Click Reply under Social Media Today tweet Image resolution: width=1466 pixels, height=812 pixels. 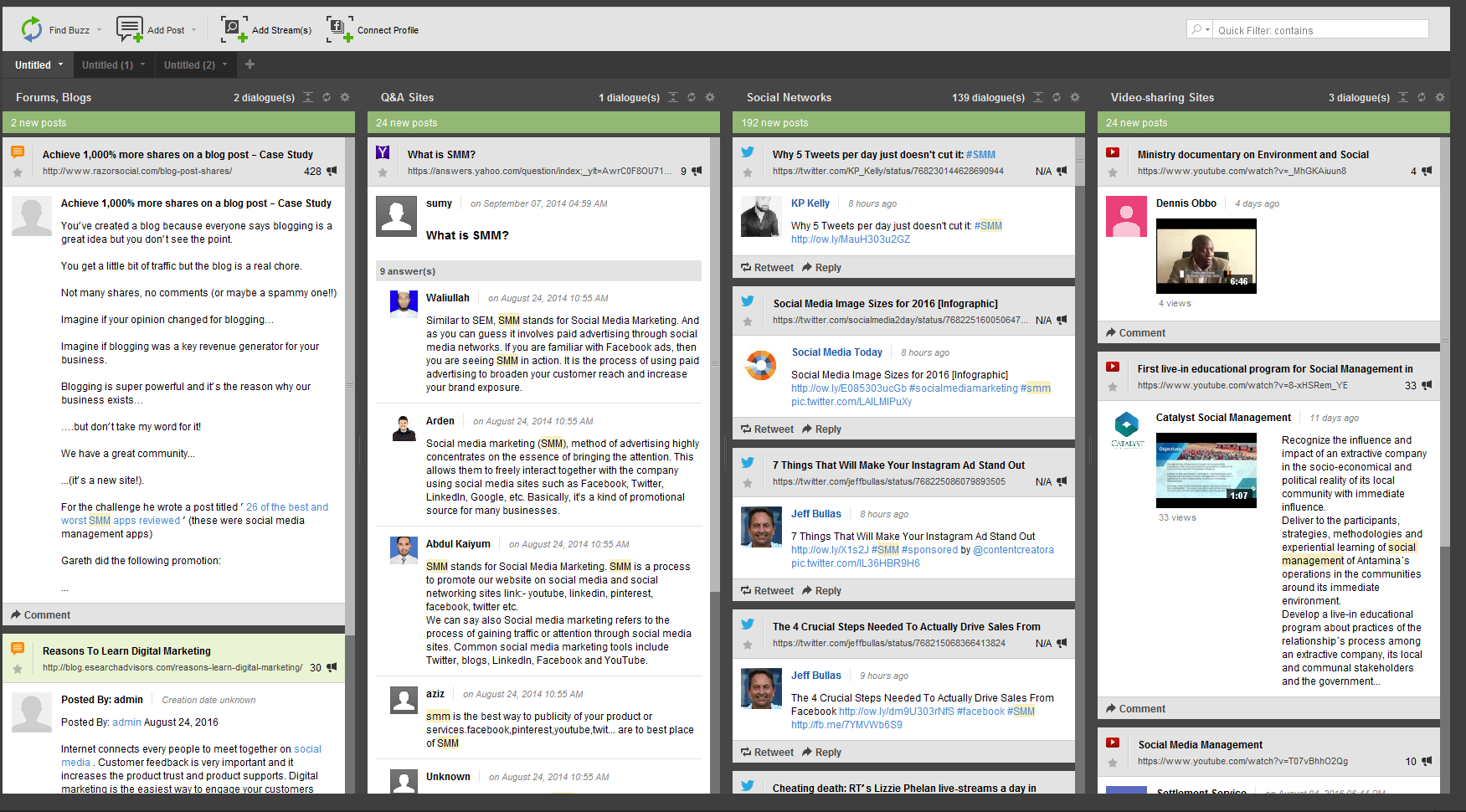point(821,429)
